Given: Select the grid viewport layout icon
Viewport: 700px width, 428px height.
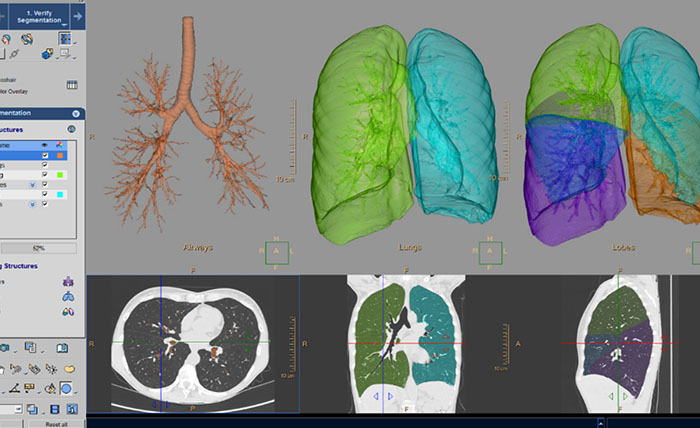Looking at the screenshot, I should pos(65,39).
